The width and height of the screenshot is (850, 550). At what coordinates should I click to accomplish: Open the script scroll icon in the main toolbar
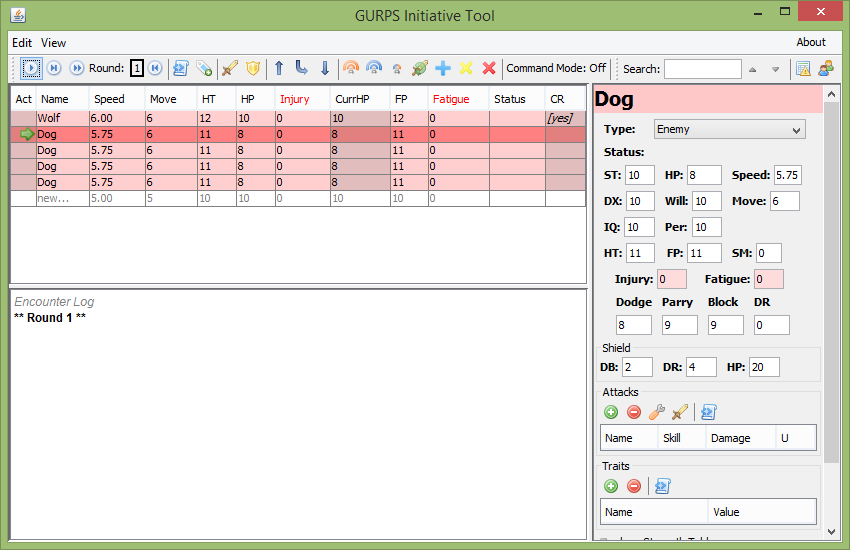pyautogui.click(x=181, y=68)
